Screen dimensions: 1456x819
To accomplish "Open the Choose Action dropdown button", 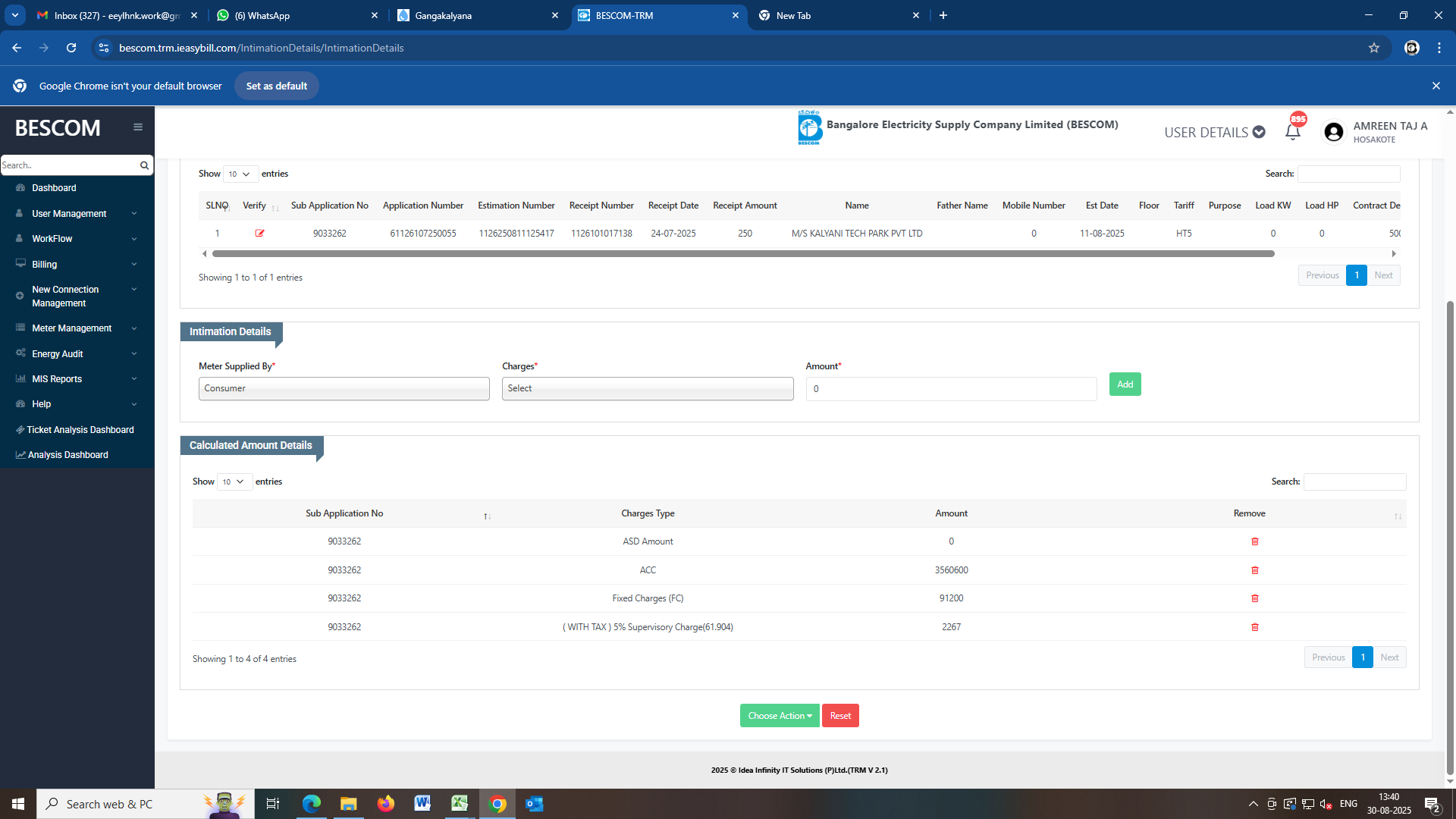I will tap(779, 716).
